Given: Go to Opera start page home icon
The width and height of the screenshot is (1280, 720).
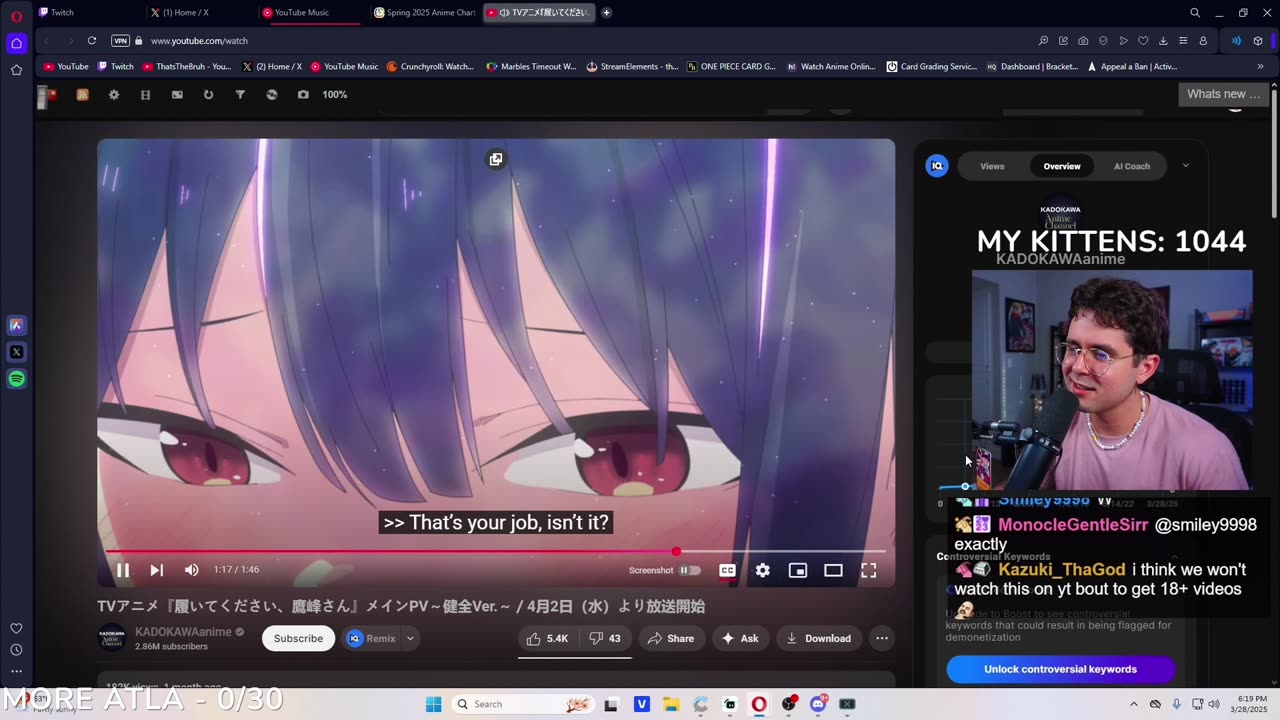Looking at the screenshot, I should [16, 43].
